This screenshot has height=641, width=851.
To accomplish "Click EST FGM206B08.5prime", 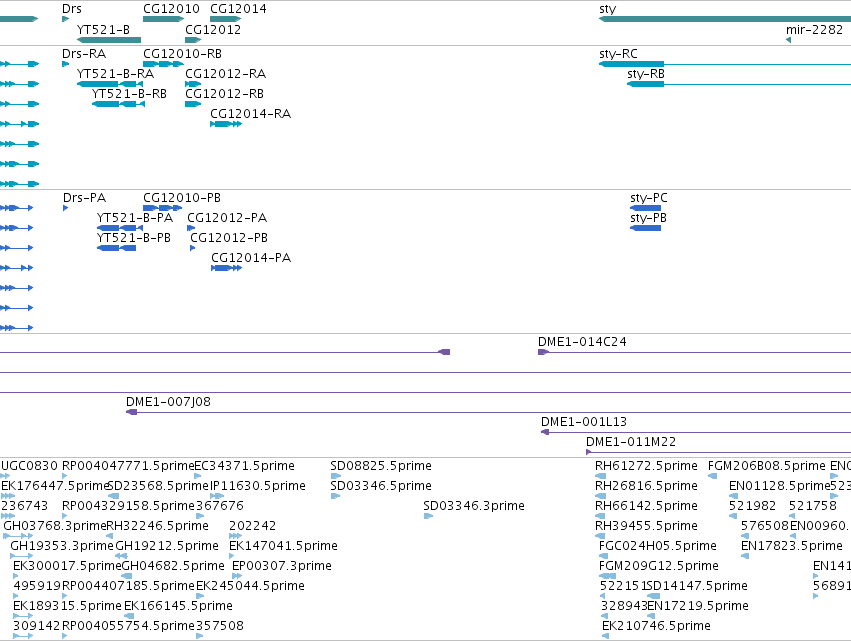I will click(766, 466).
